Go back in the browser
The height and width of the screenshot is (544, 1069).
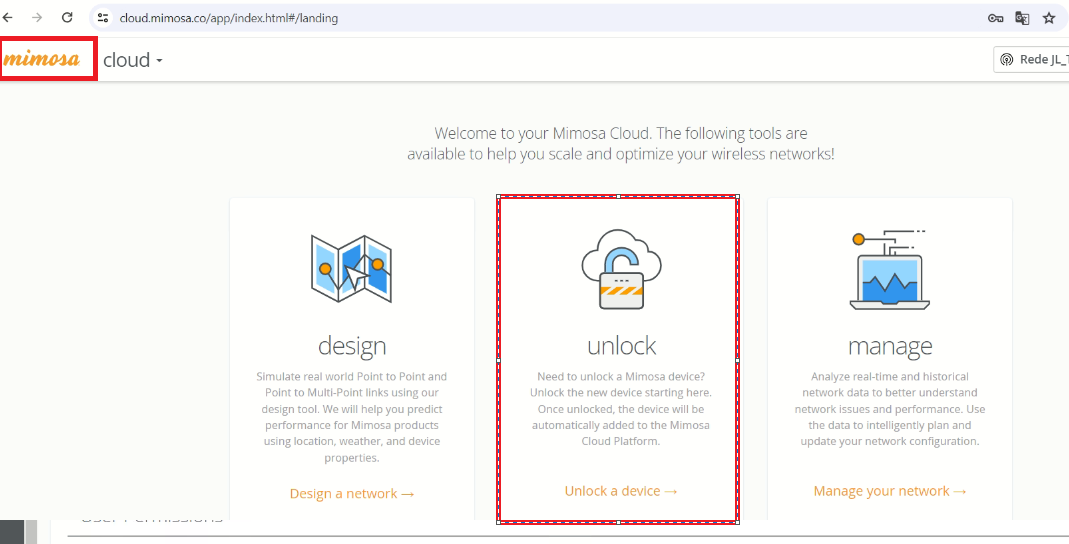pyautogui.click(x=8, y=18)
